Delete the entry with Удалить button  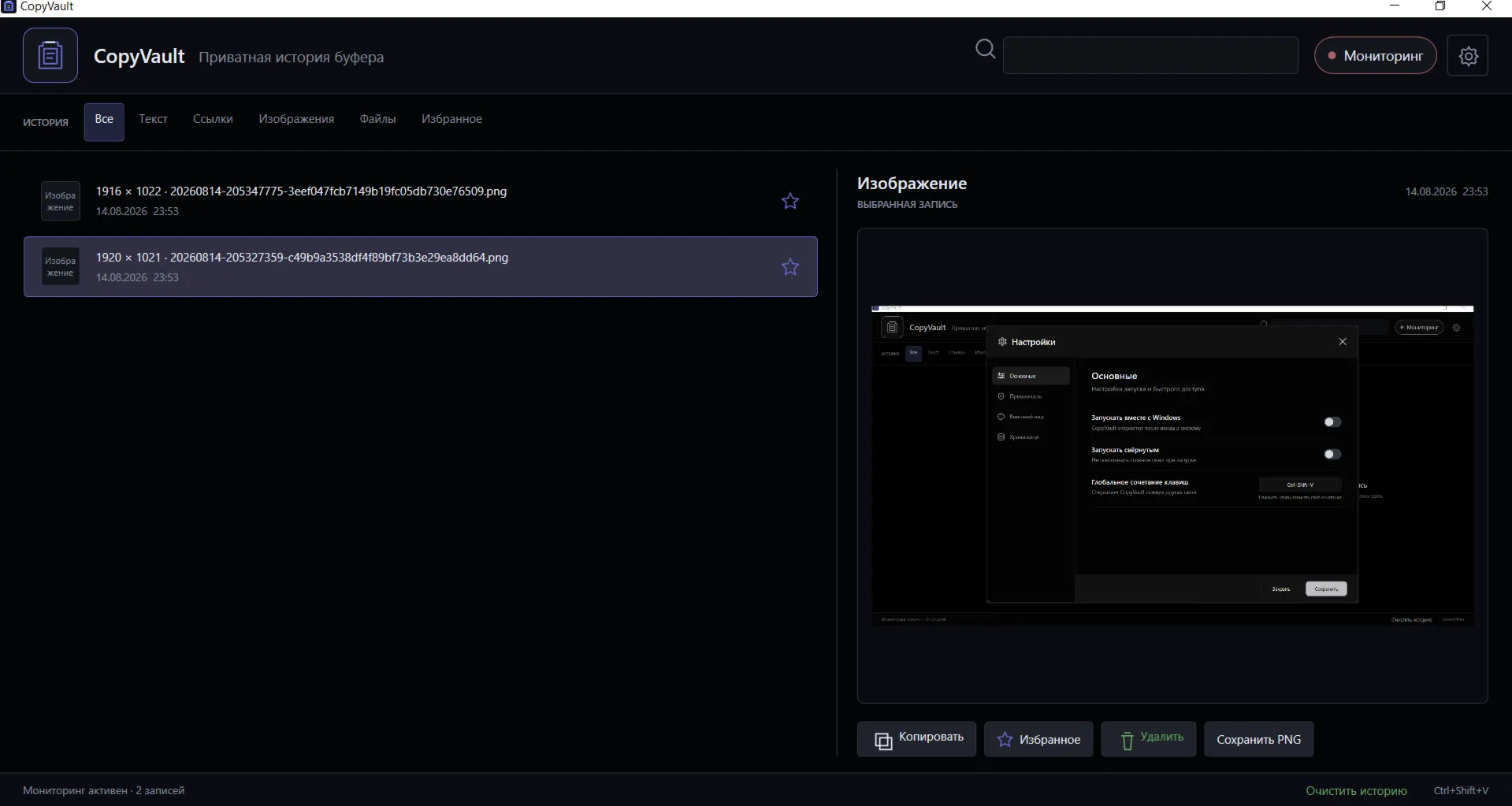tap(1148, 739)
